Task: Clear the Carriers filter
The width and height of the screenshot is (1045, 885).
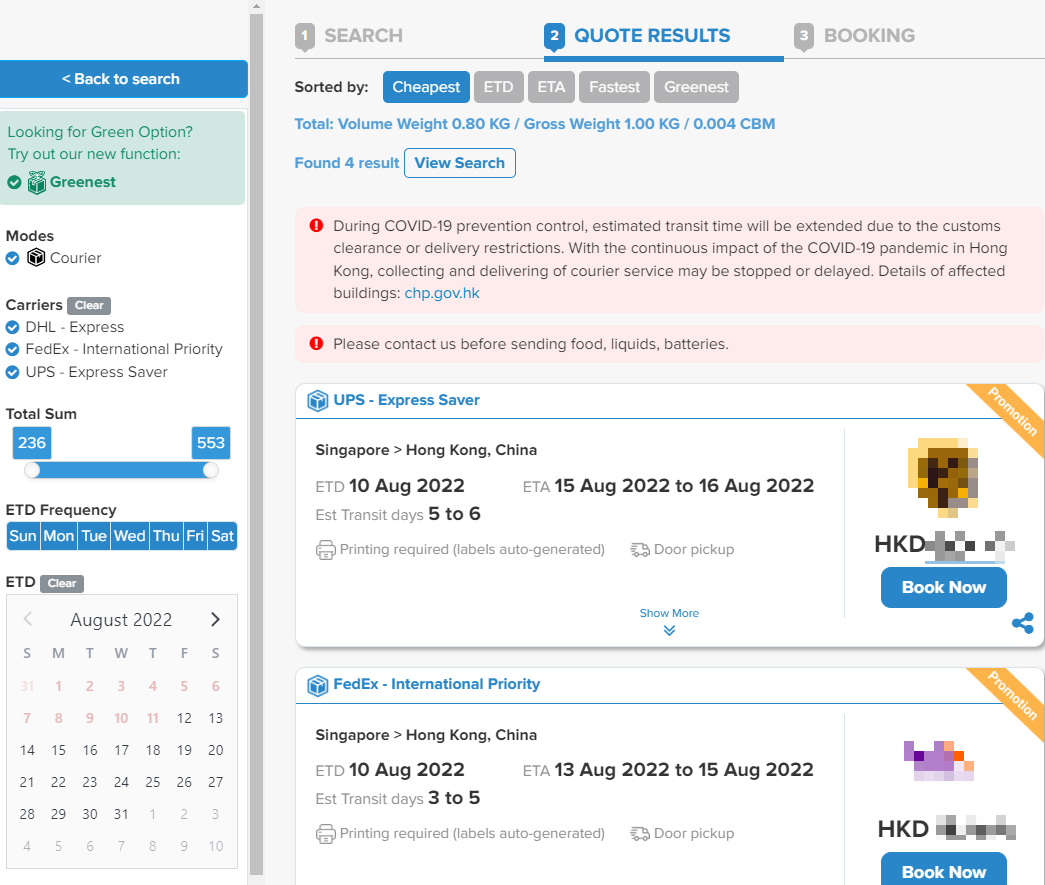Action: (89, 305)
